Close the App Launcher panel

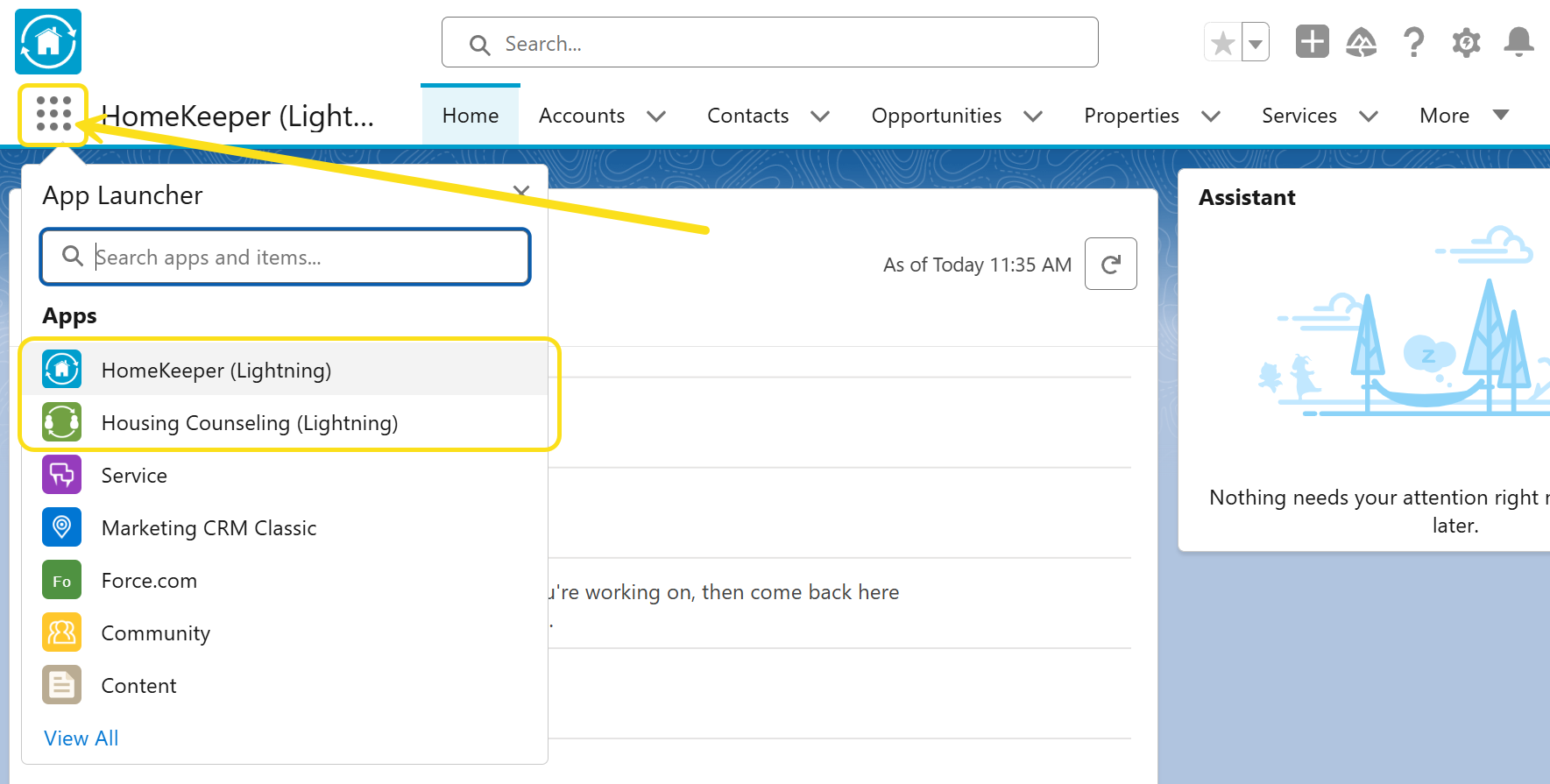521,191
